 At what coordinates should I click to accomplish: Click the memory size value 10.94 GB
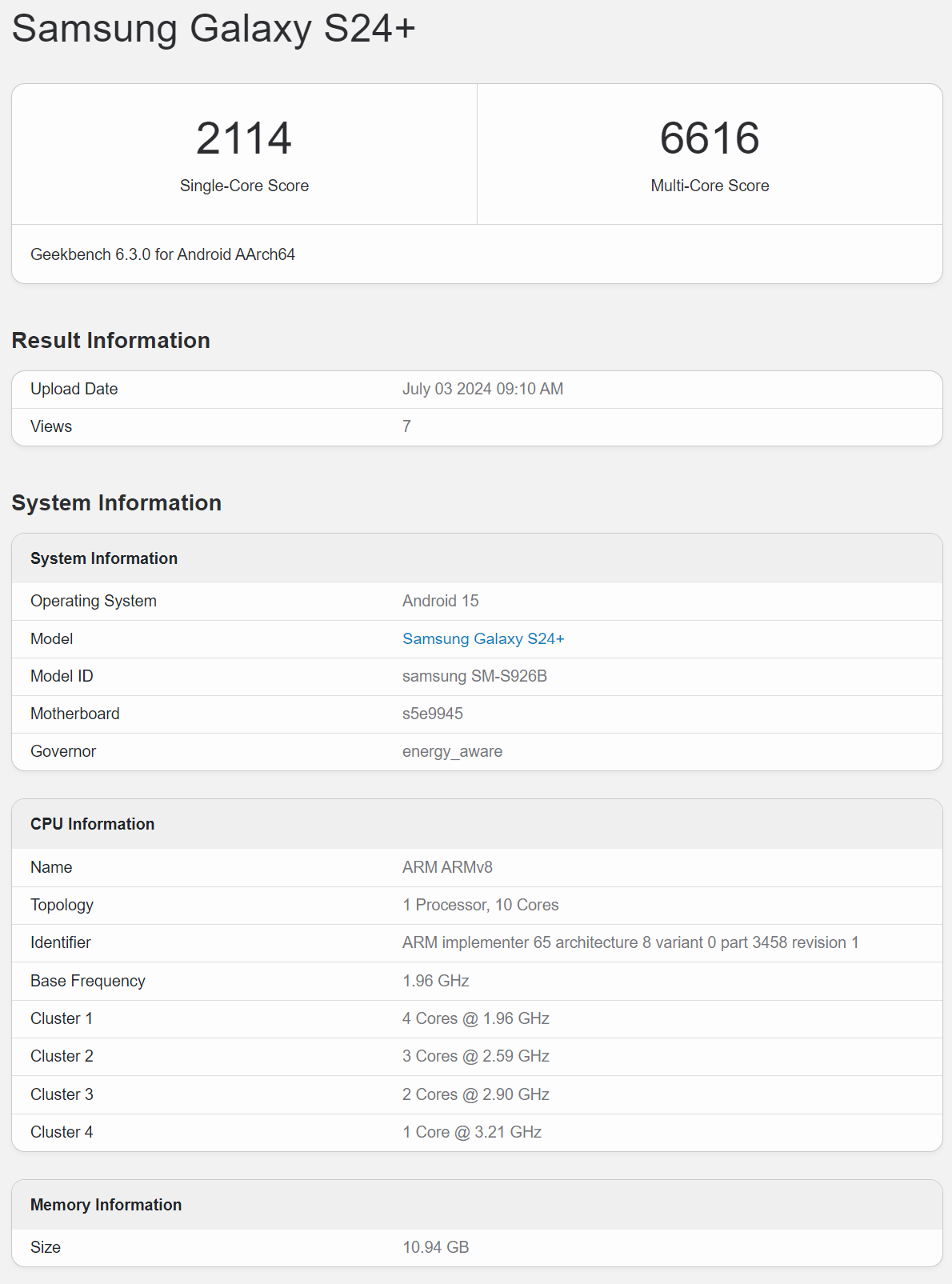[435, 1247]
